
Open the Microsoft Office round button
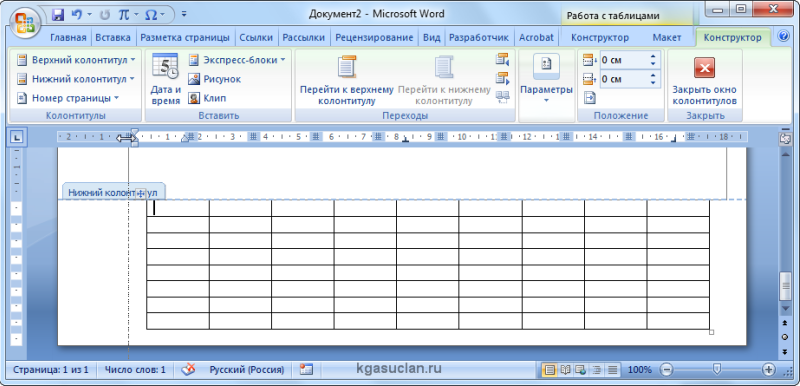coord(25,23)
